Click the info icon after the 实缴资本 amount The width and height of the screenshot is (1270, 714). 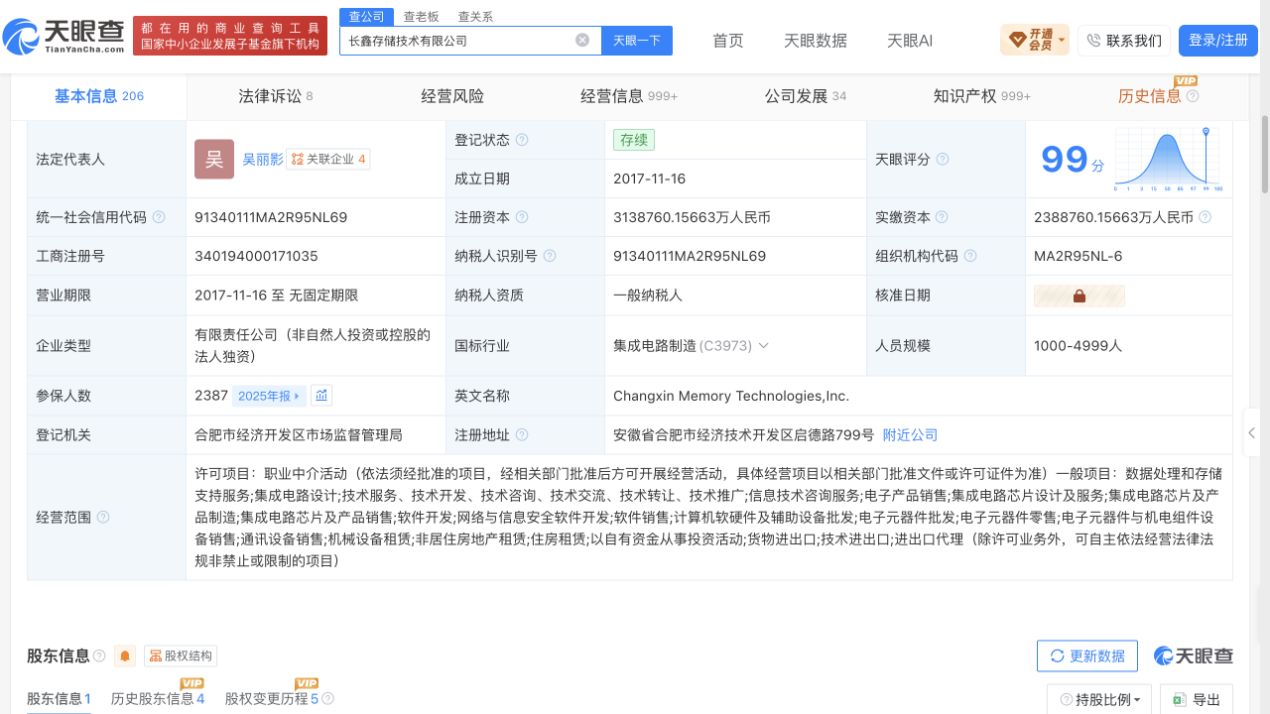point(1205,217)
